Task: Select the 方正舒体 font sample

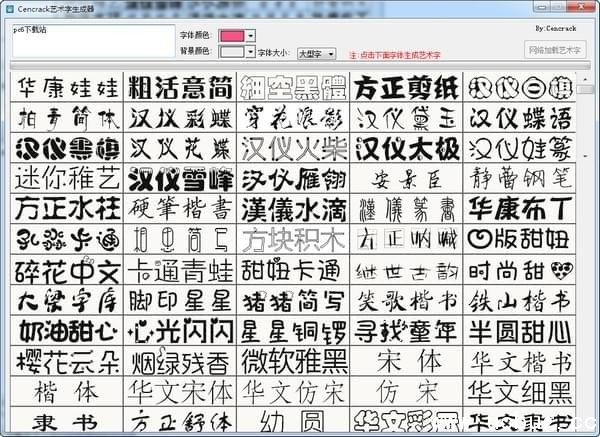Action: 180,420
